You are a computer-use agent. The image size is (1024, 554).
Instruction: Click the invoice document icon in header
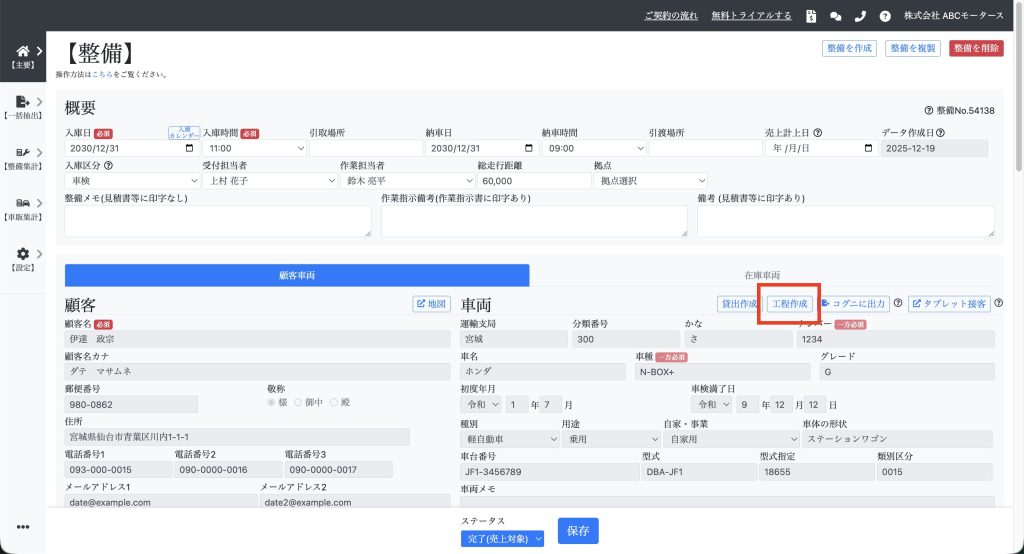[x=811, y=16]
